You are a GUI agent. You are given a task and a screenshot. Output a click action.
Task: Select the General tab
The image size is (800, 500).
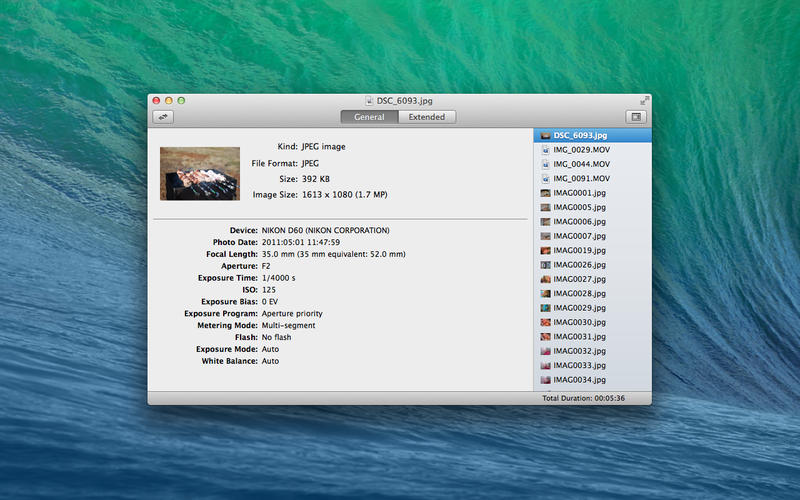tap(369, 117)
